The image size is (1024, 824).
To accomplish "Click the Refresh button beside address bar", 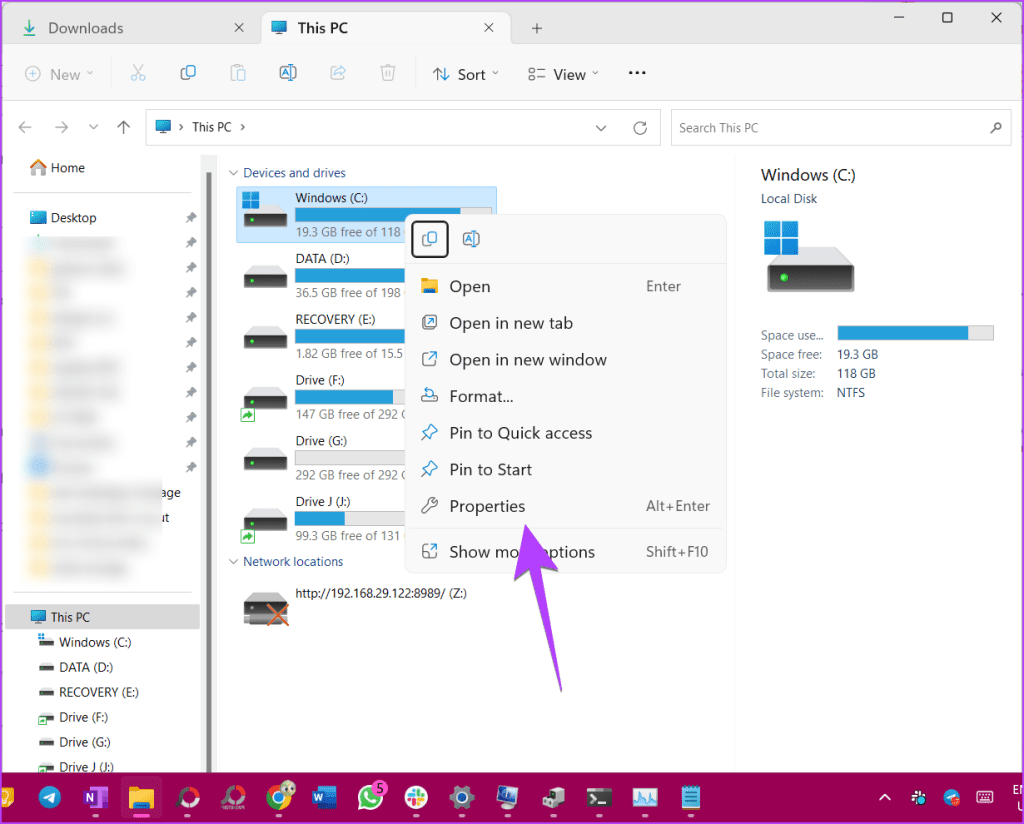I will pos(640,128).
